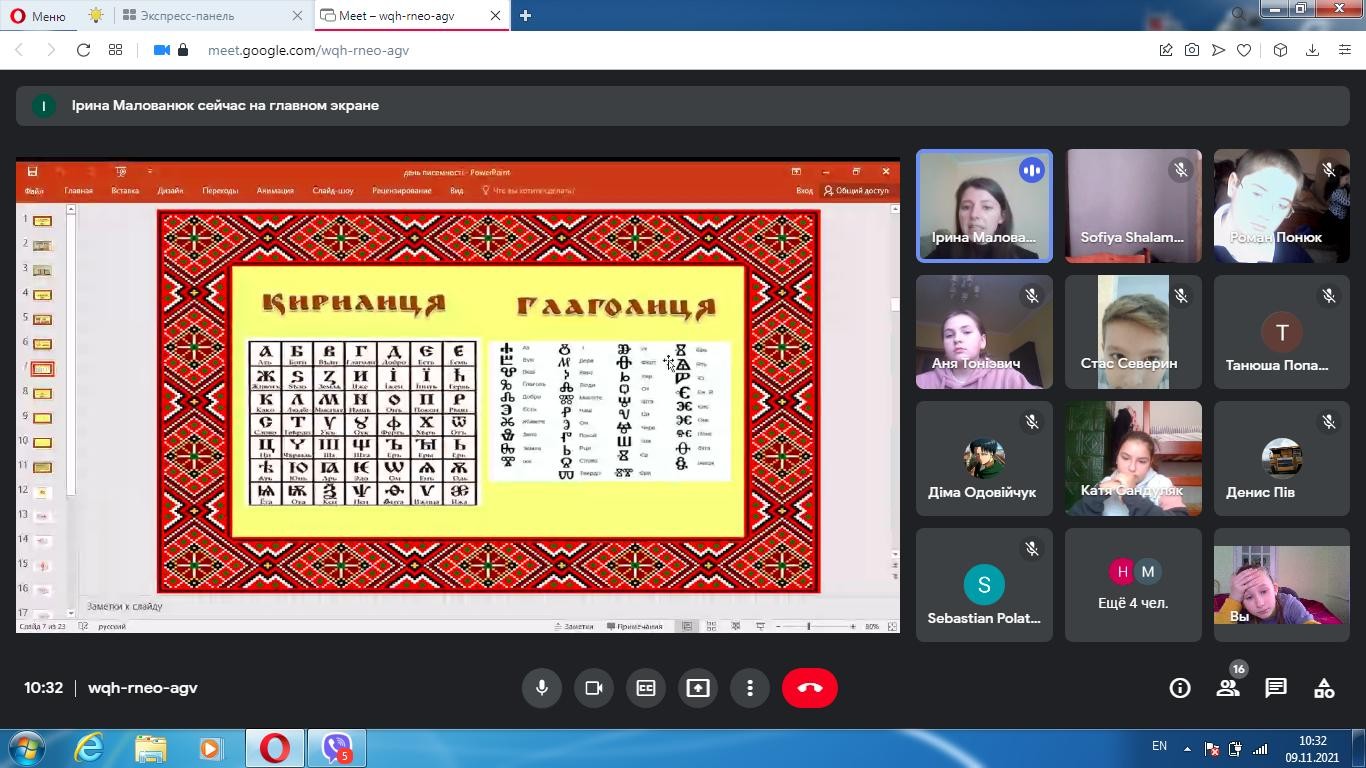Open the Windows Start button

click(x=26, y=748)
